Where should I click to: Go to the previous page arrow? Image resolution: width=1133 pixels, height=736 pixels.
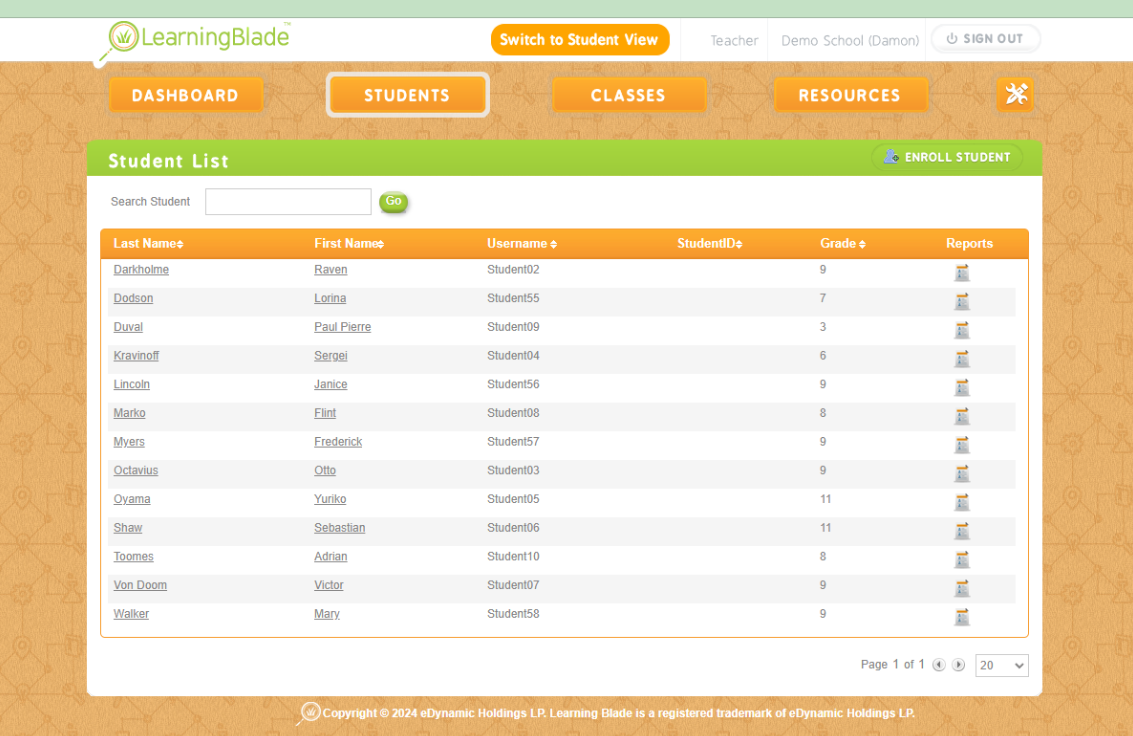click(938, 665)
